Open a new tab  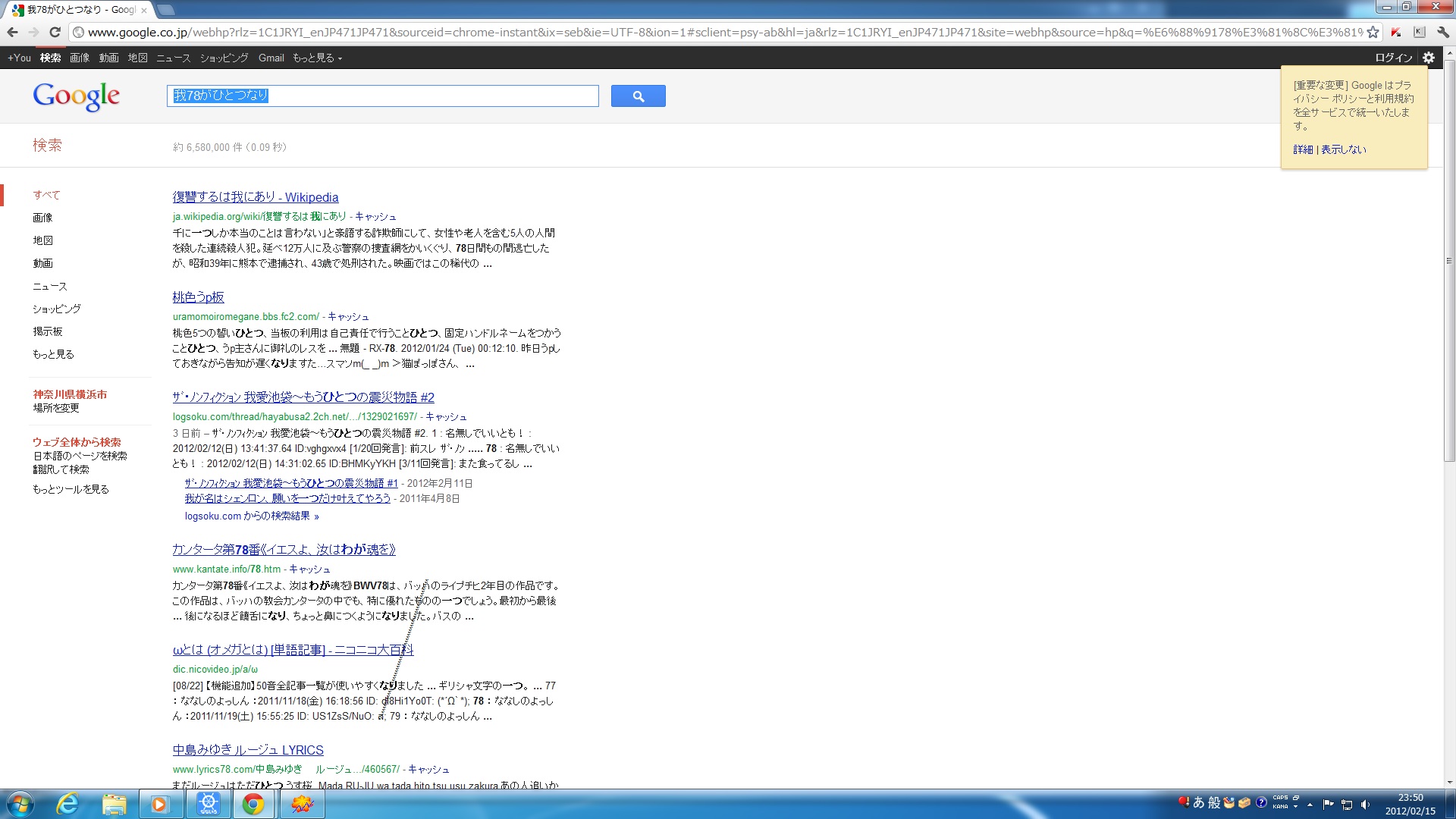click(x=167, y=10)
